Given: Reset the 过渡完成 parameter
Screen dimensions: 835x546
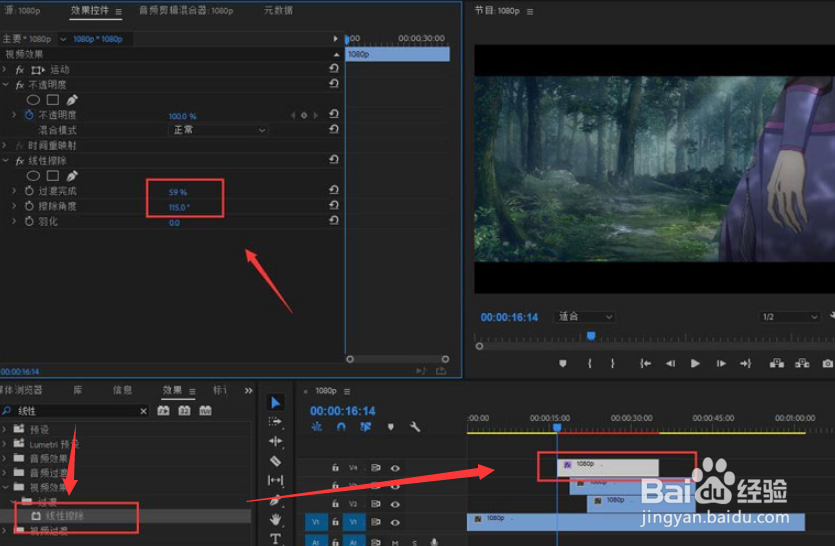Looking at the screenshot, I should coord(334,190).
